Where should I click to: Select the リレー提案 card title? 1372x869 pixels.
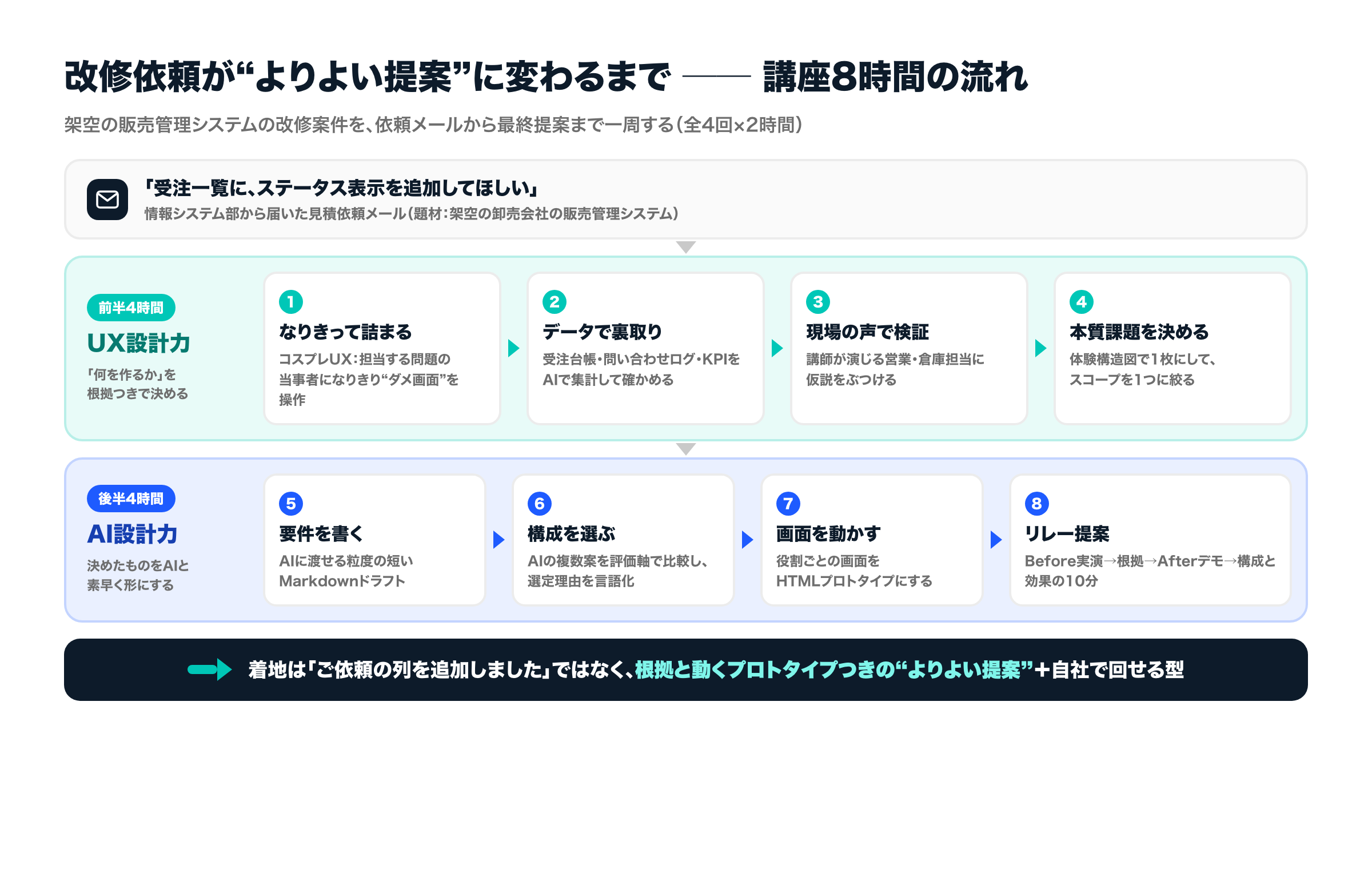[x=1067, y=534]
